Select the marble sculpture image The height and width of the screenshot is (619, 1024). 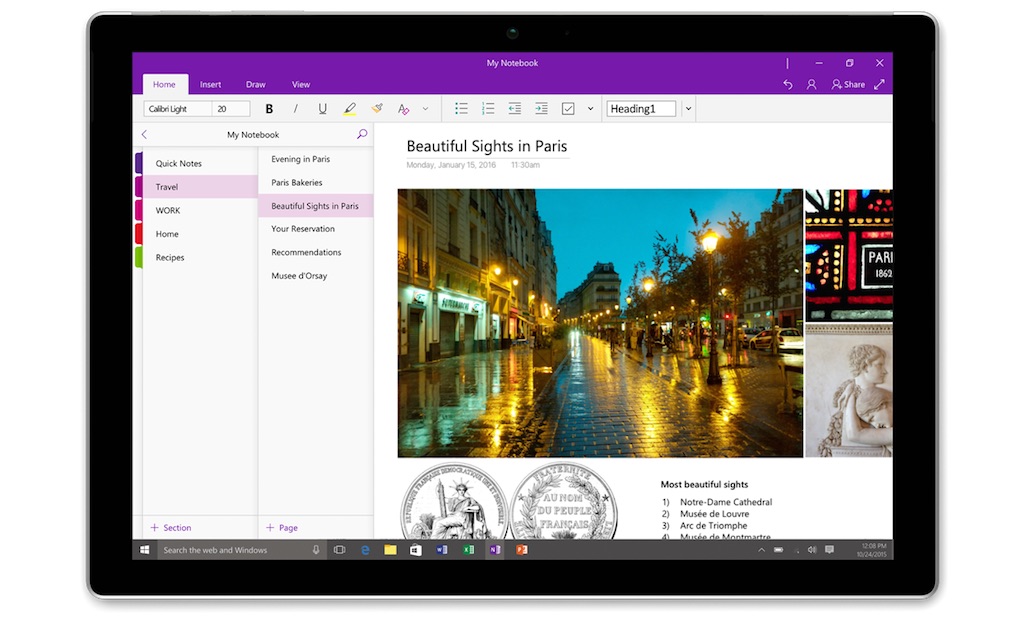tap(848, 390)
